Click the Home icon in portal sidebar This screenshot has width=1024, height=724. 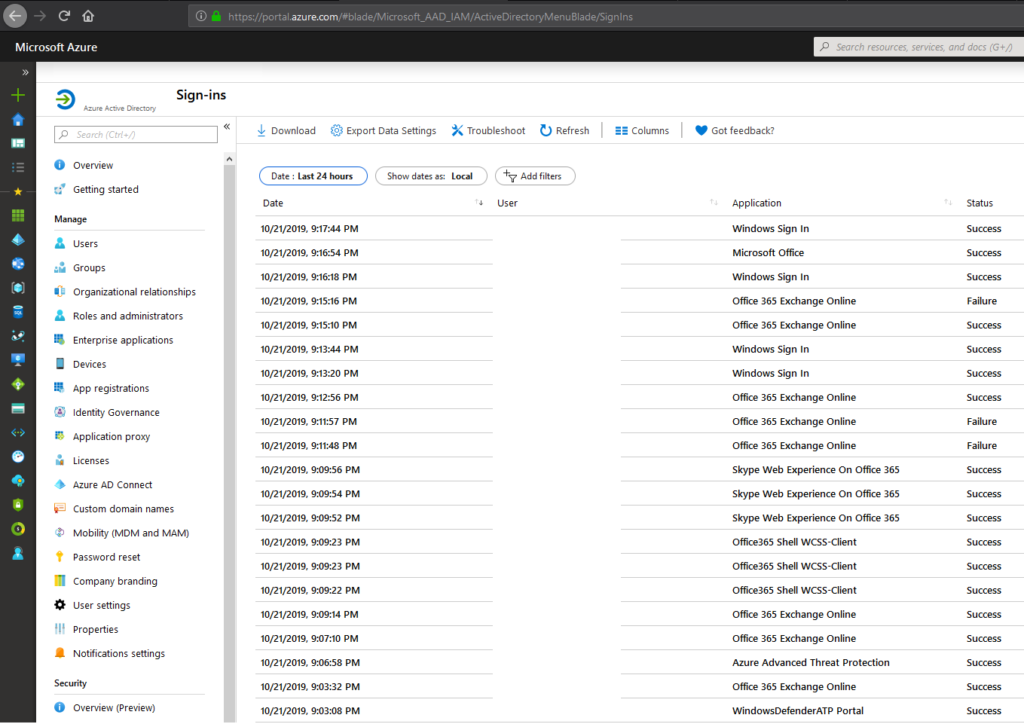[x=18, y=119]
